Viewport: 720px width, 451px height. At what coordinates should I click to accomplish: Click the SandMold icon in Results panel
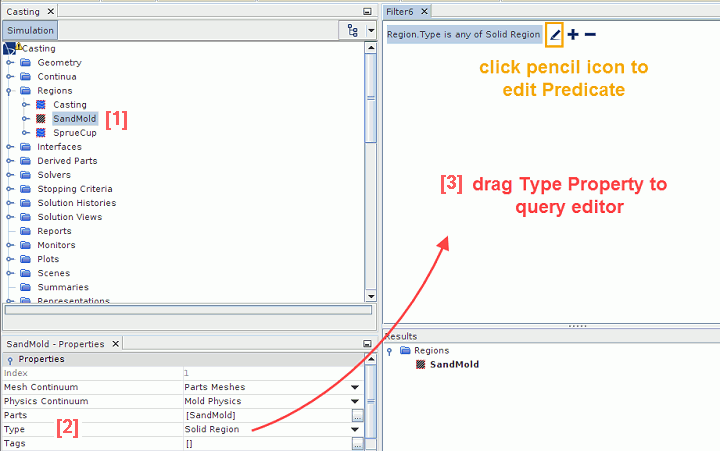420,365
